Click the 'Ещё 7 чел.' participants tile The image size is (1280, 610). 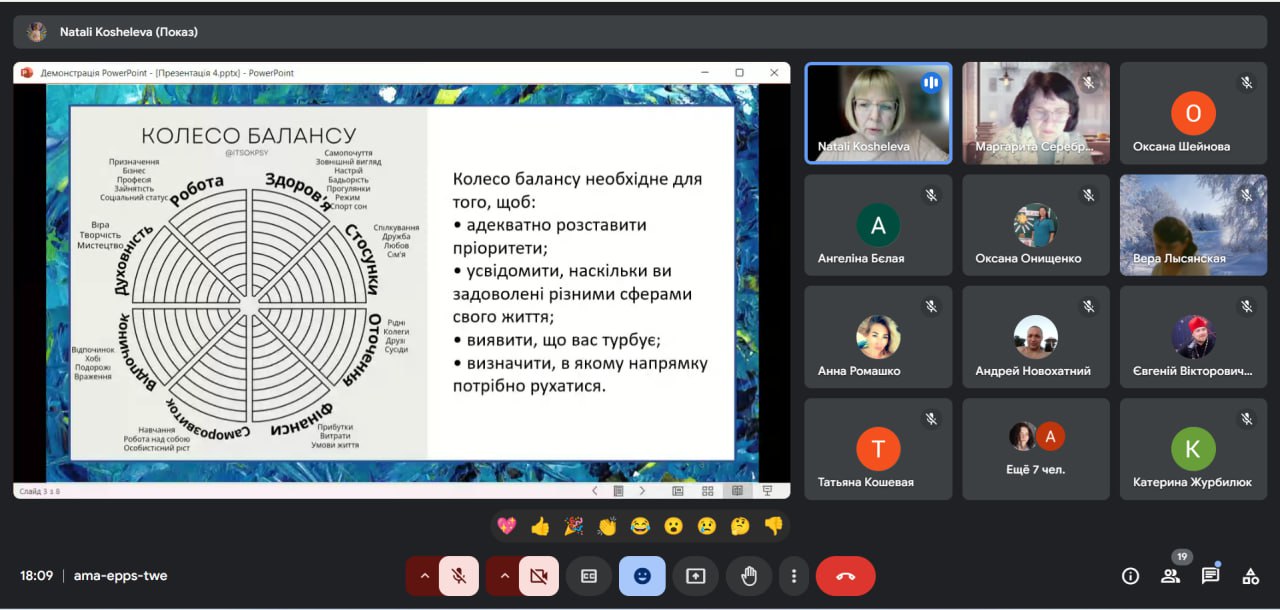tap(1036, 449)
